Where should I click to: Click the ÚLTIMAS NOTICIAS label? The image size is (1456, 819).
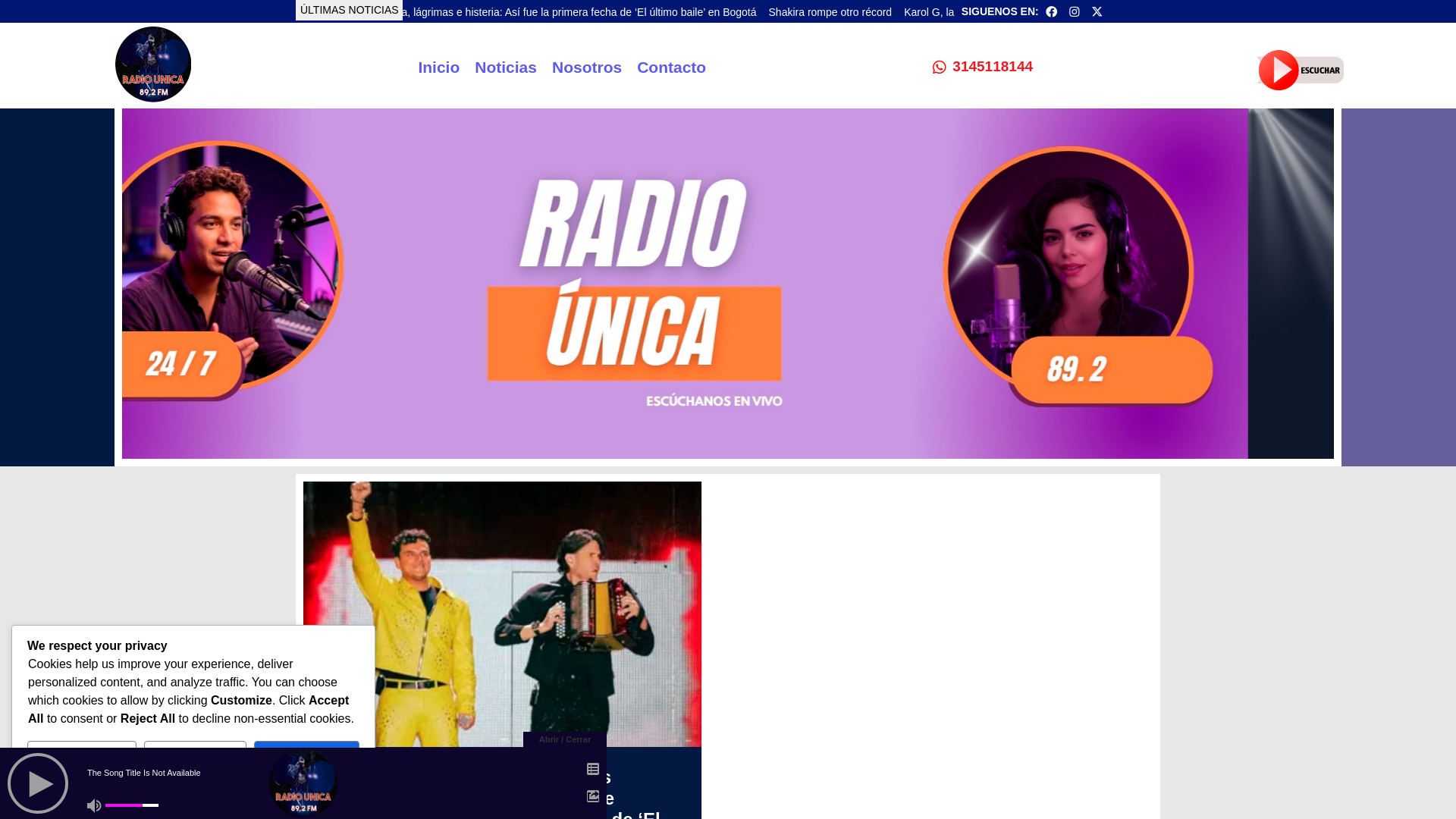coord(349,10)
